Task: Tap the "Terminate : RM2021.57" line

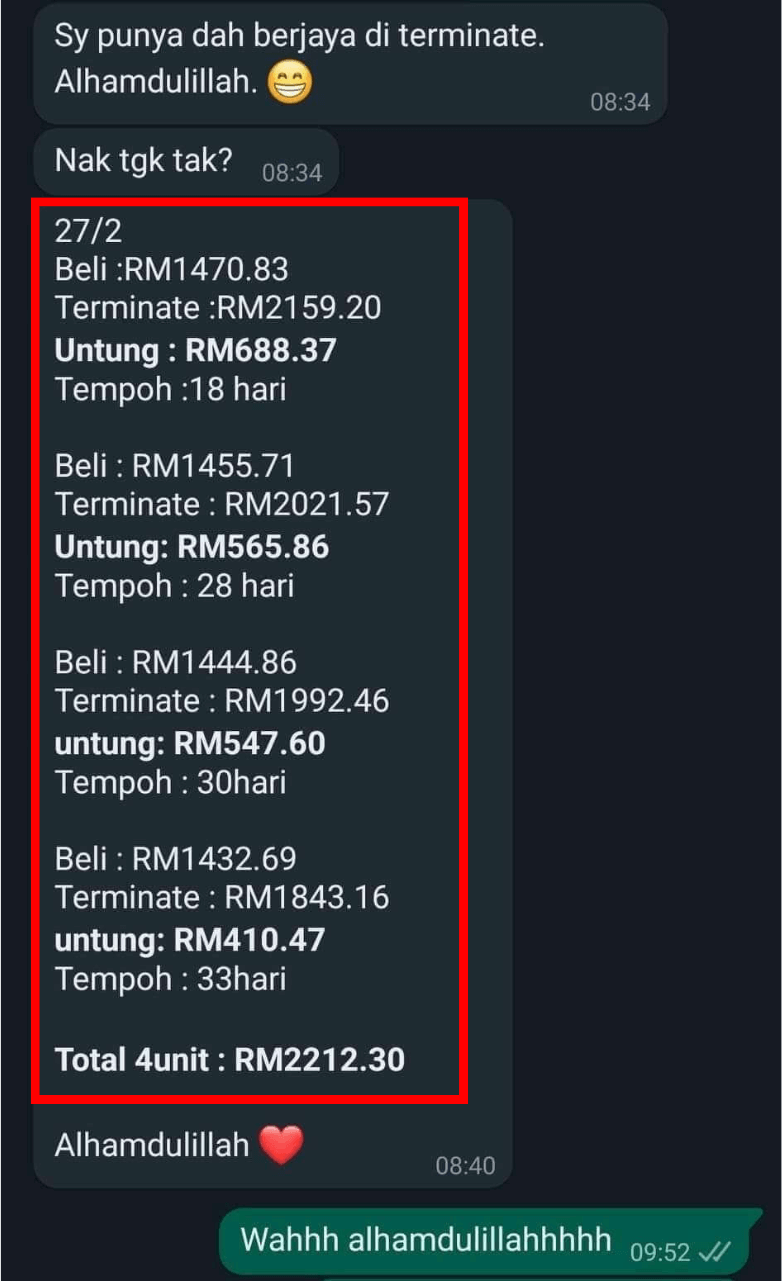Action: click(x=221, y=504)
